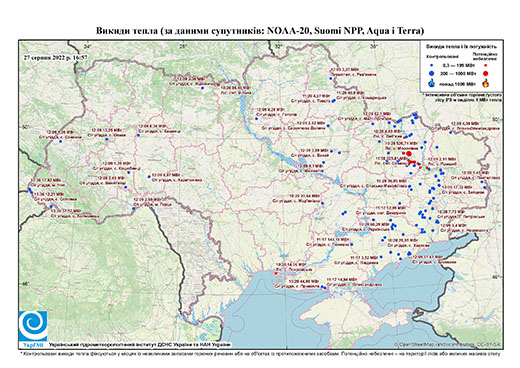The image size is (520, 368).
Task: Click the map title mentioning NOAA-20
Action: tap(260, 31)
